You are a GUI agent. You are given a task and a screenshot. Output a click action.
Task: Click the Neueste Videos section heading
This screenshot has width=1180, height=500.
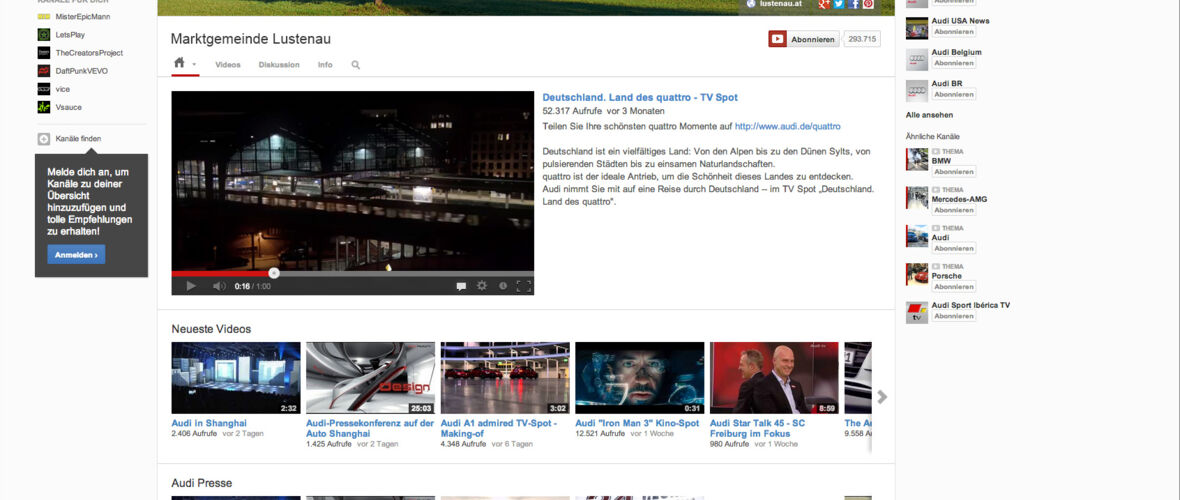pyautogui.click(x=211, y=329)
